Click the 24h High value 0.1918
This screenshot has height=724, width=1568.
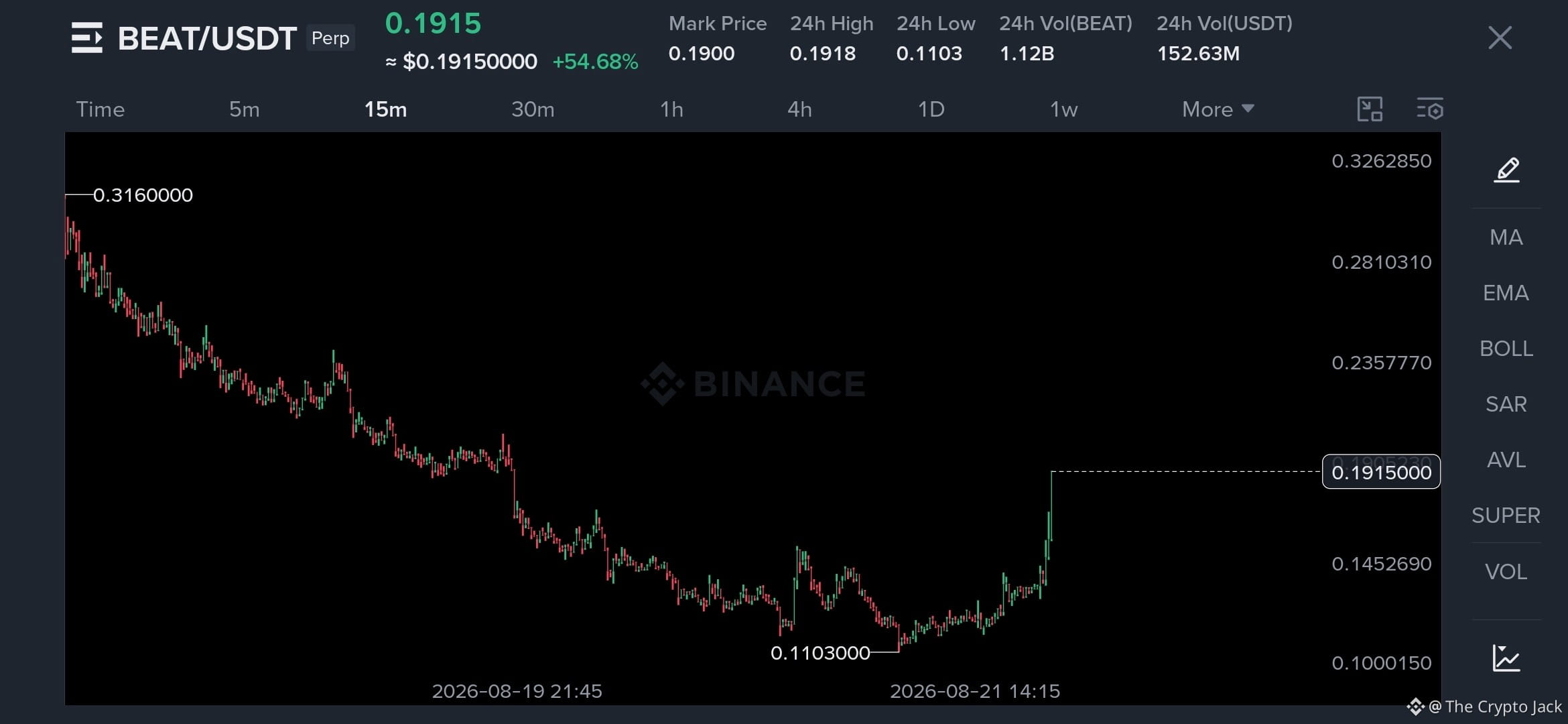(x=823, y=54)
